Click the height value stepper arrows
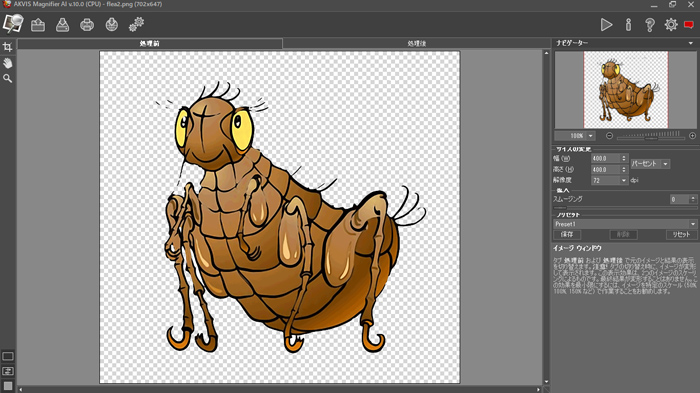This screenshot has width=700, height=393. tap(624, 170)
